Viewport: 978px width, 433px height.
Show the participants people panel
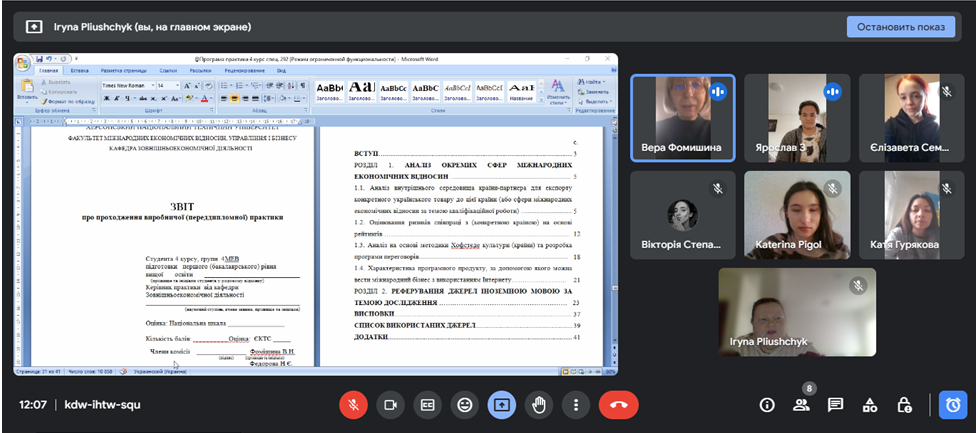coord(801,405)
